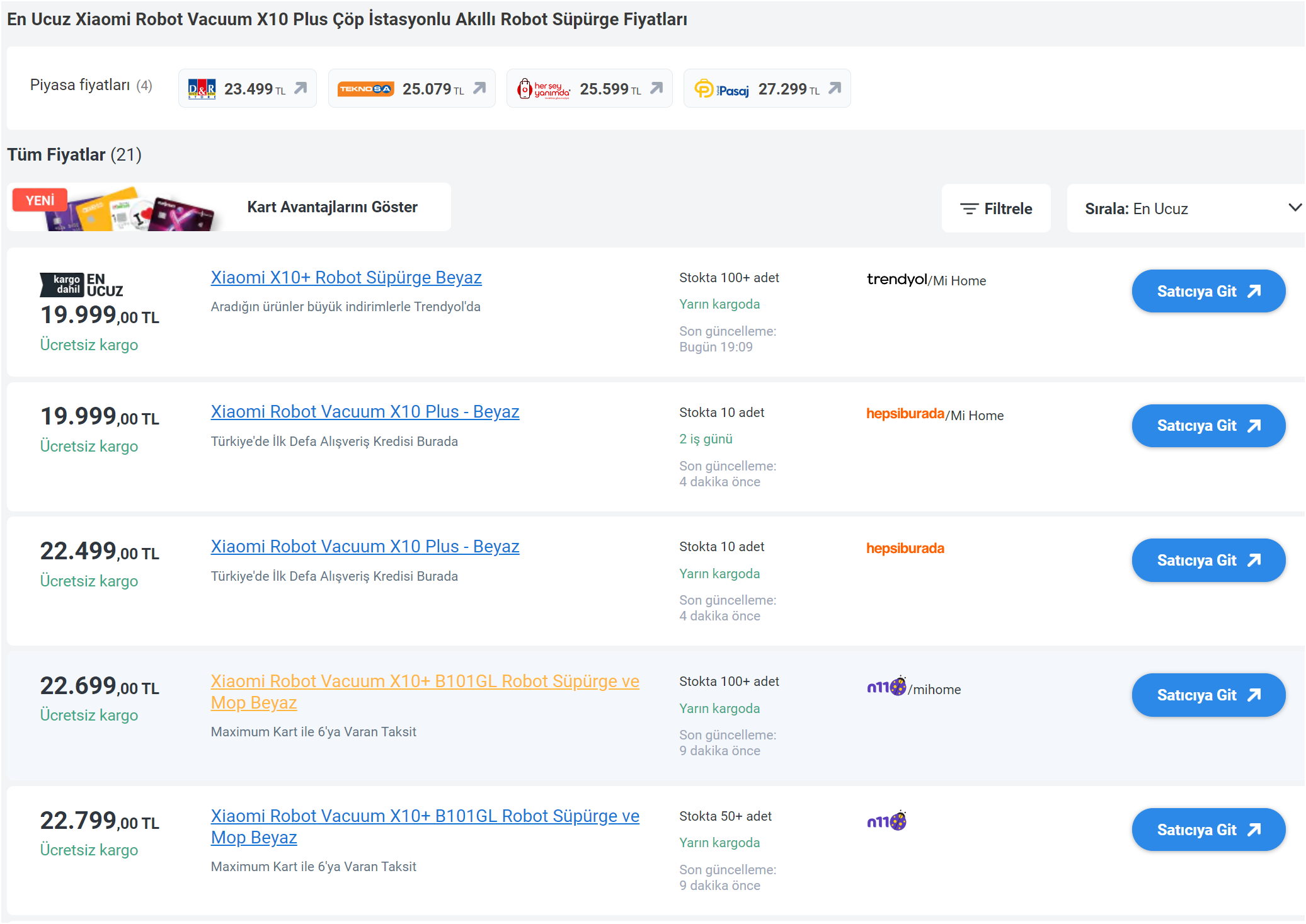Go to seller for 22.499 TL hepsiburada offer

point(1208,560)
